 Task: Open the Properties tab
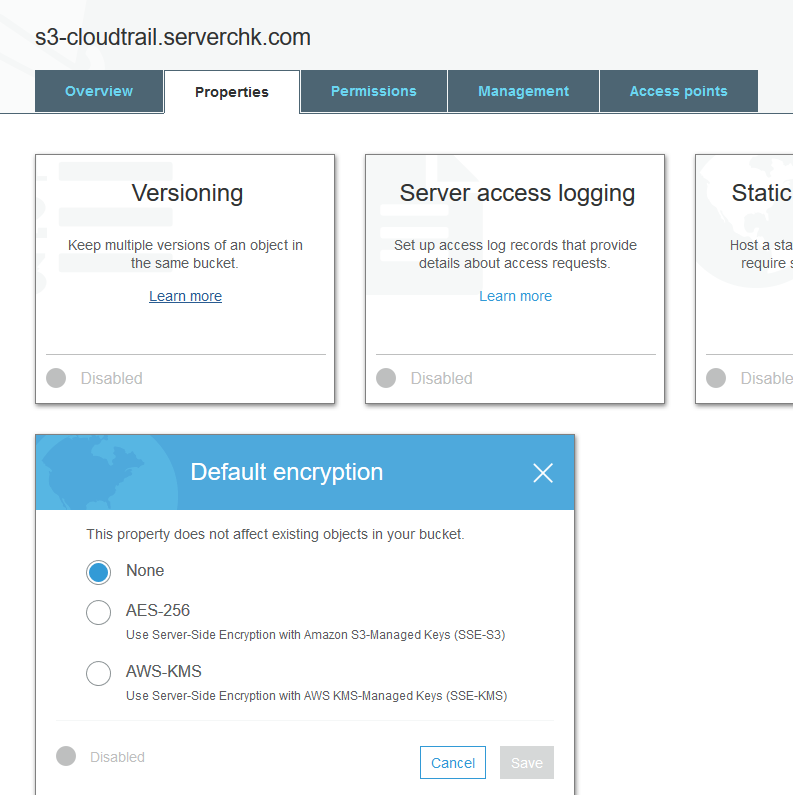[232, 92]
